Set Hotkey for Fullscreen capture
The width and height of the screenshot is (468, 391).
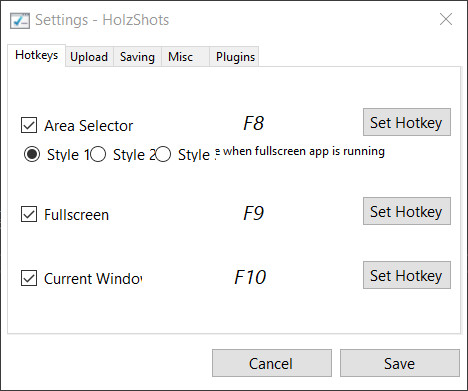407,211
